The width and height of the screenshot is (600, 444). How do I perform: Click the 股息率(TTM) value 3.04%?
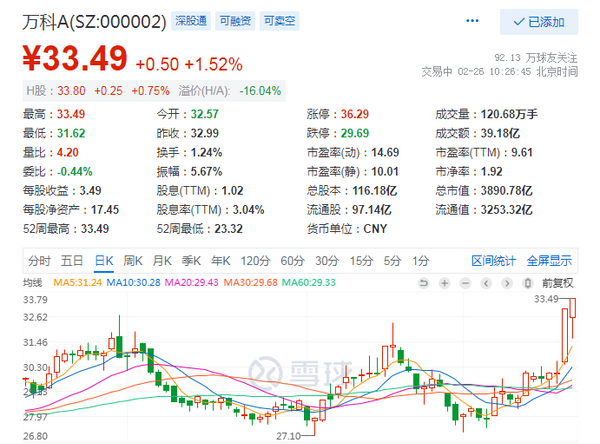(248, 210)
